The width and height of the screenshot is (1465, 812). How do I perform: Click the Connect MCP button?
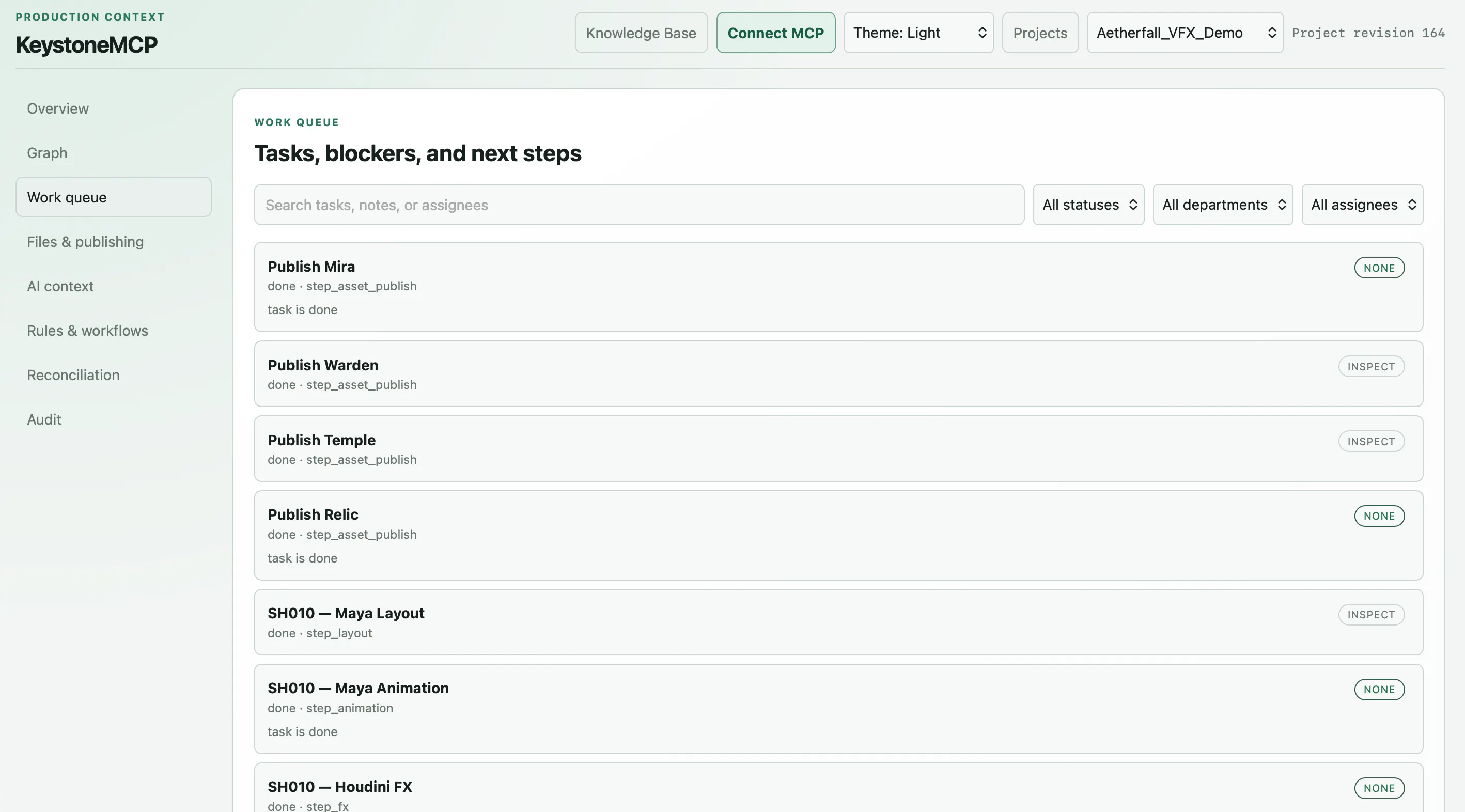[776, 33]
